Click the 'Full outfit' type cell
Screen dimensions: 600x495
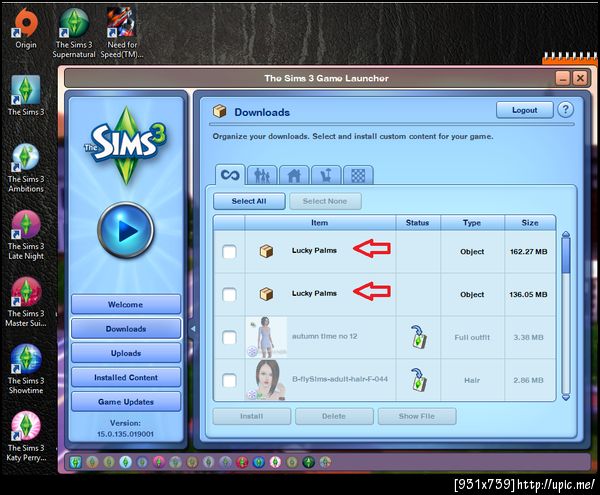(x=472, y=337)
